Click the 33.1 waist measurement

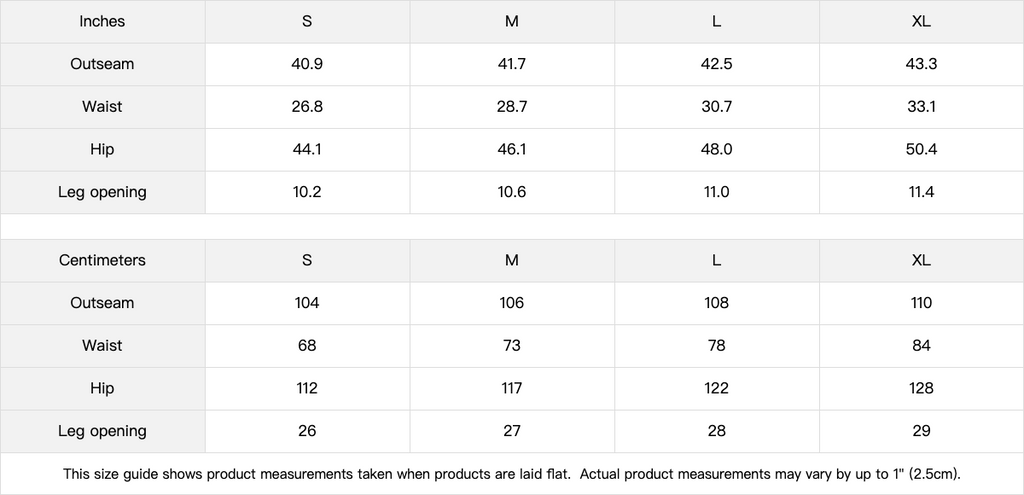point(921,107)
